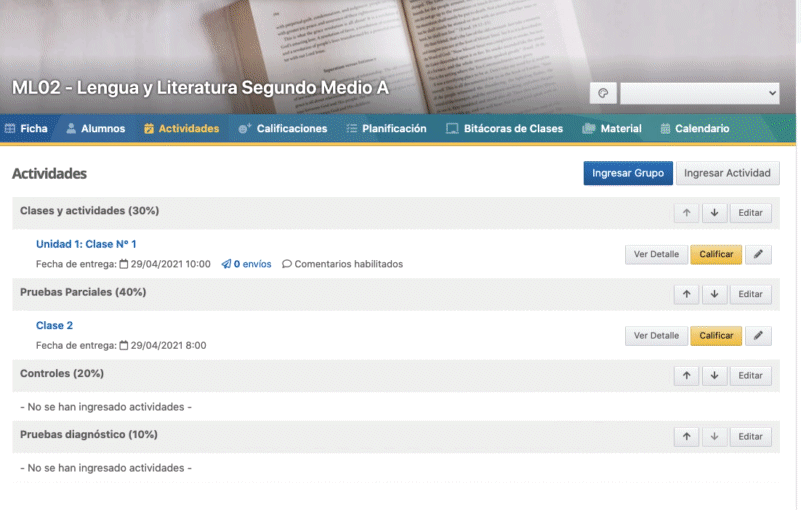Click the date 29/04/2021 10:00
The image size is (801, 510).
tap(170, 264)
